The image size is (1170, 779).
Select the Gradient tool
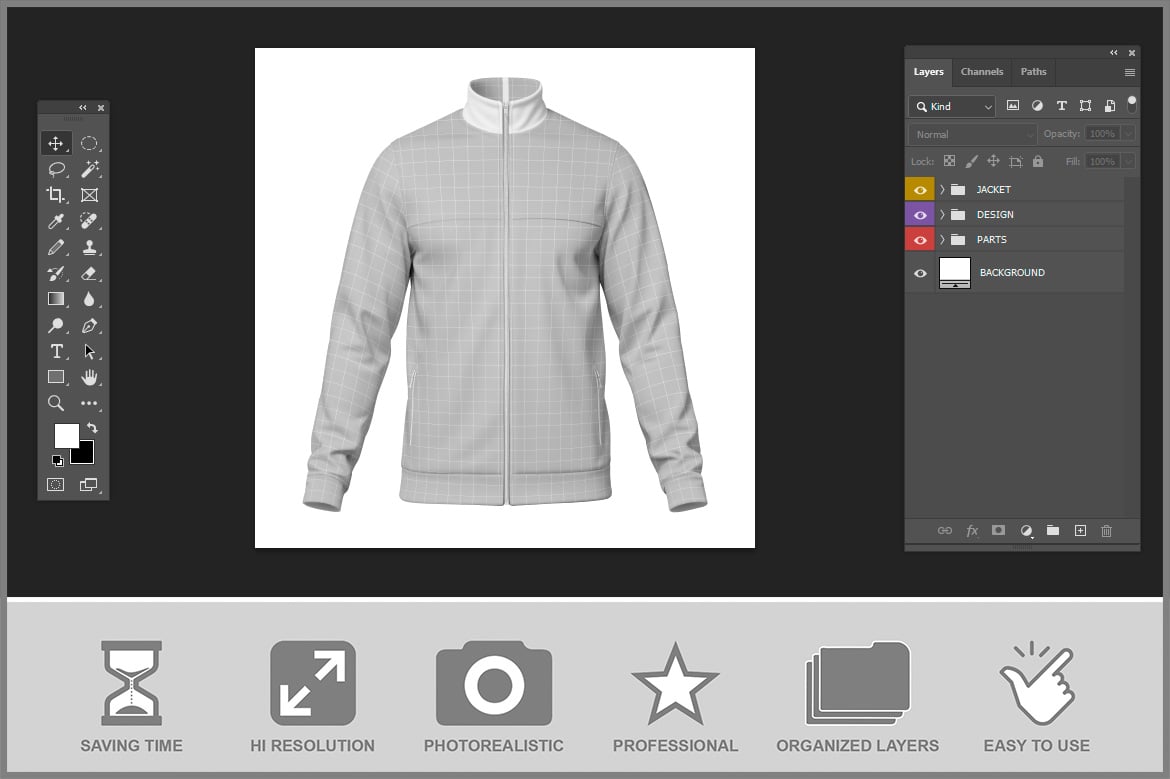[x=56, y=299]
